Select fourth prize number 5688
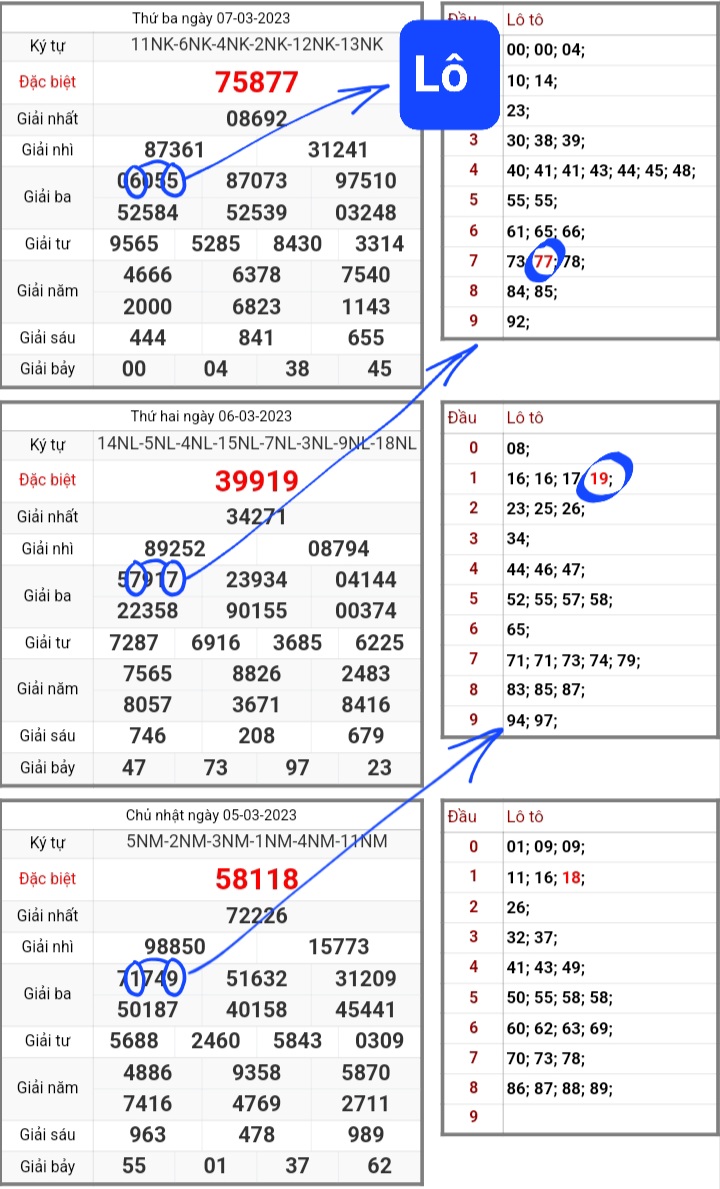This screenshot has width=720, height=1189. coord(134,1040)
